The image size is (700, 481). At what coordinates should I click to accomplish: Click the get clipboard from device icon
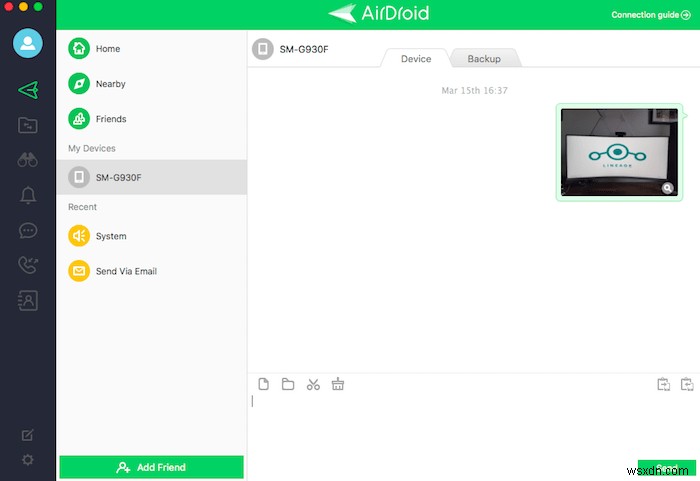(x=687, y=384)
